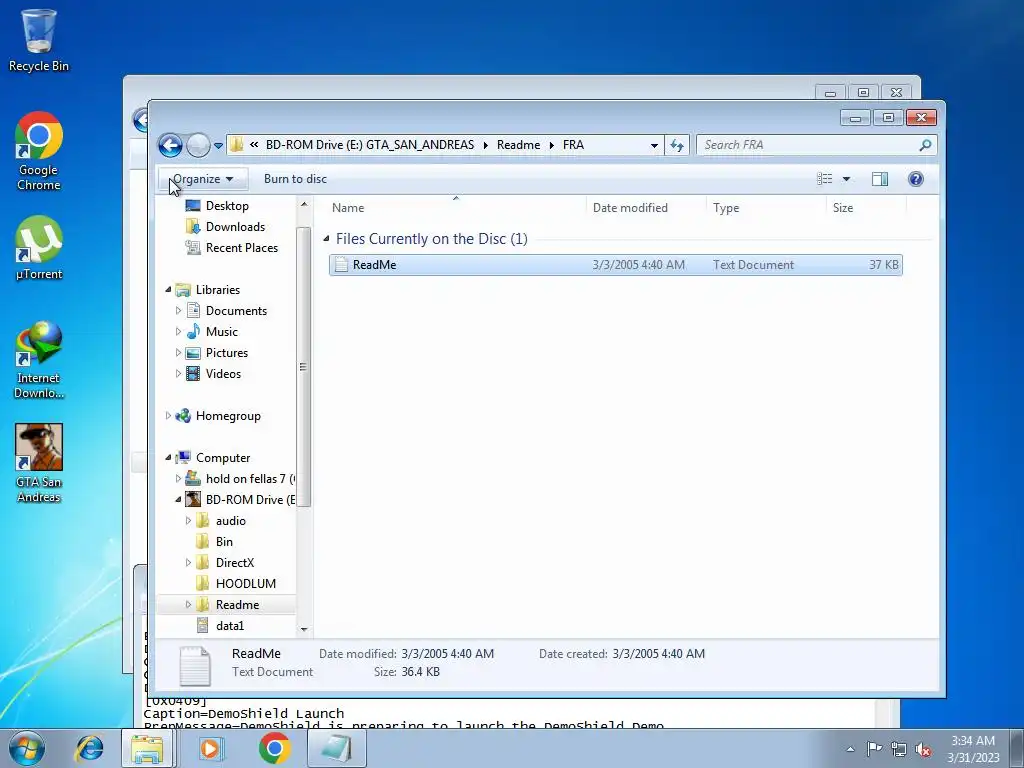Open Chrome from the taskbar
The width and height of the screenshot is (1024, 768).
(x=274, y=748)
